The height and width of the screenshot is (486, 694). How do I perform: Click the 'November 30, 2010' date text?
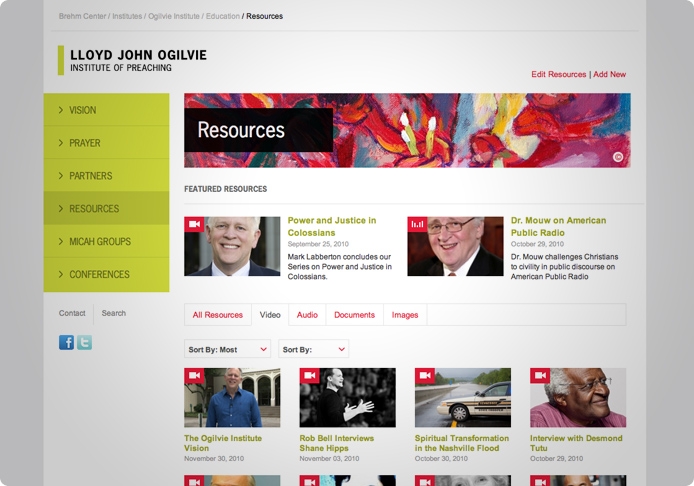point(214,459)
